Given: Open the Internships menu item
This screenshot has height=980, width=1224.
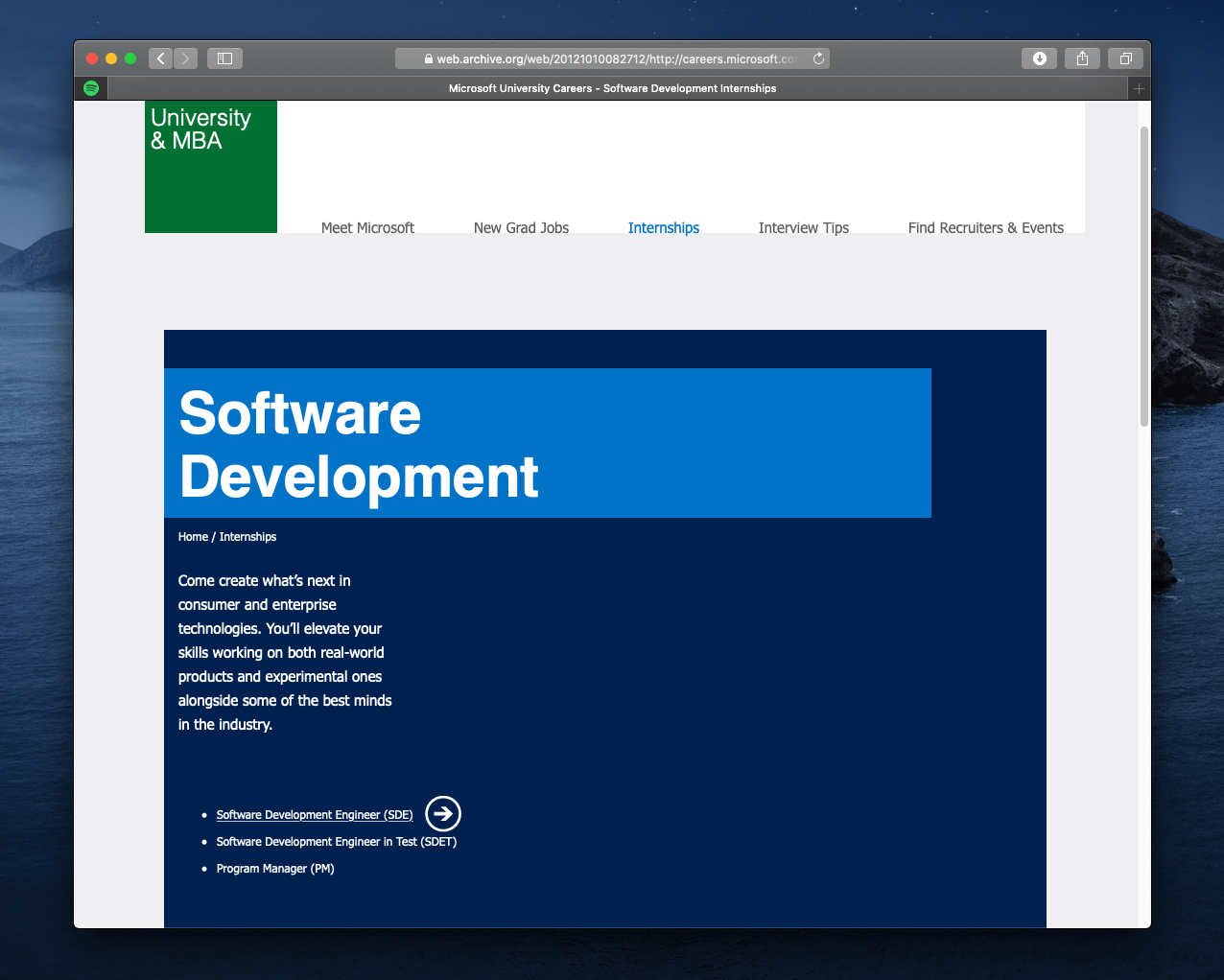Looking at the screenshot, I should tap(664, 228).
